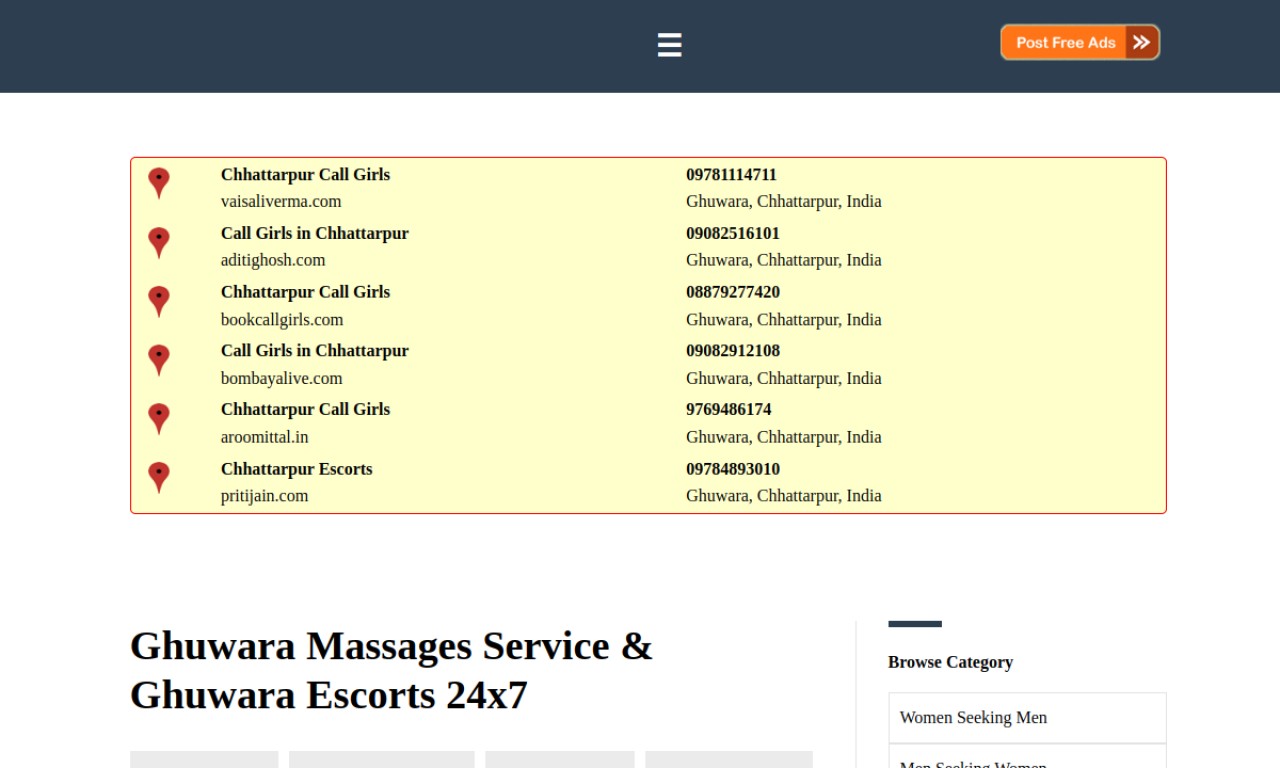Click the location text under 9769486174
This screenshot has width=1280, height=768.
click(784, 437)
